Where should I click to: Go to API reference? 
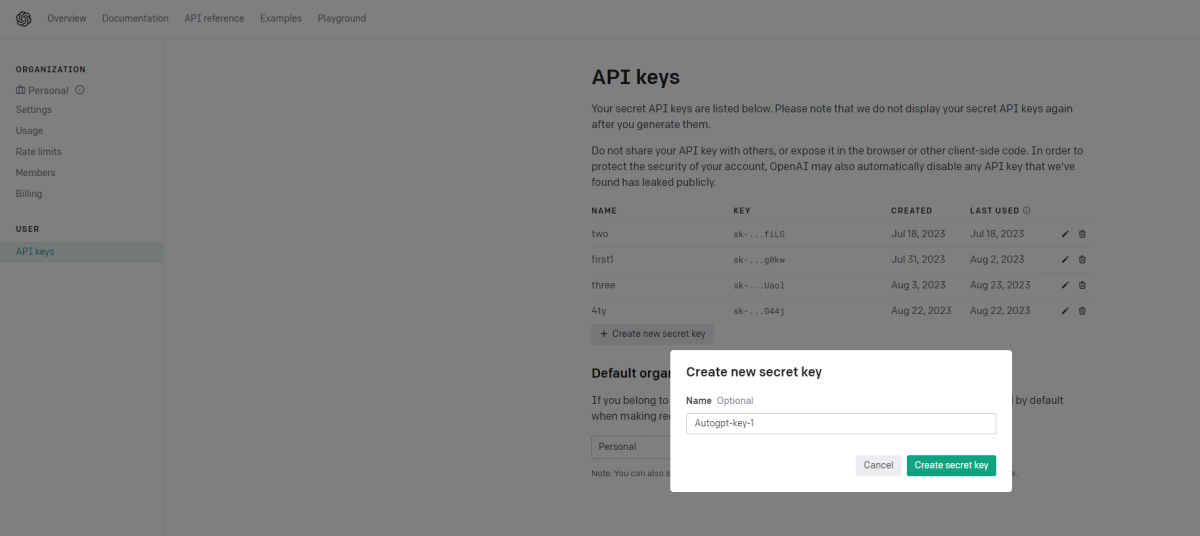(214, 19)
